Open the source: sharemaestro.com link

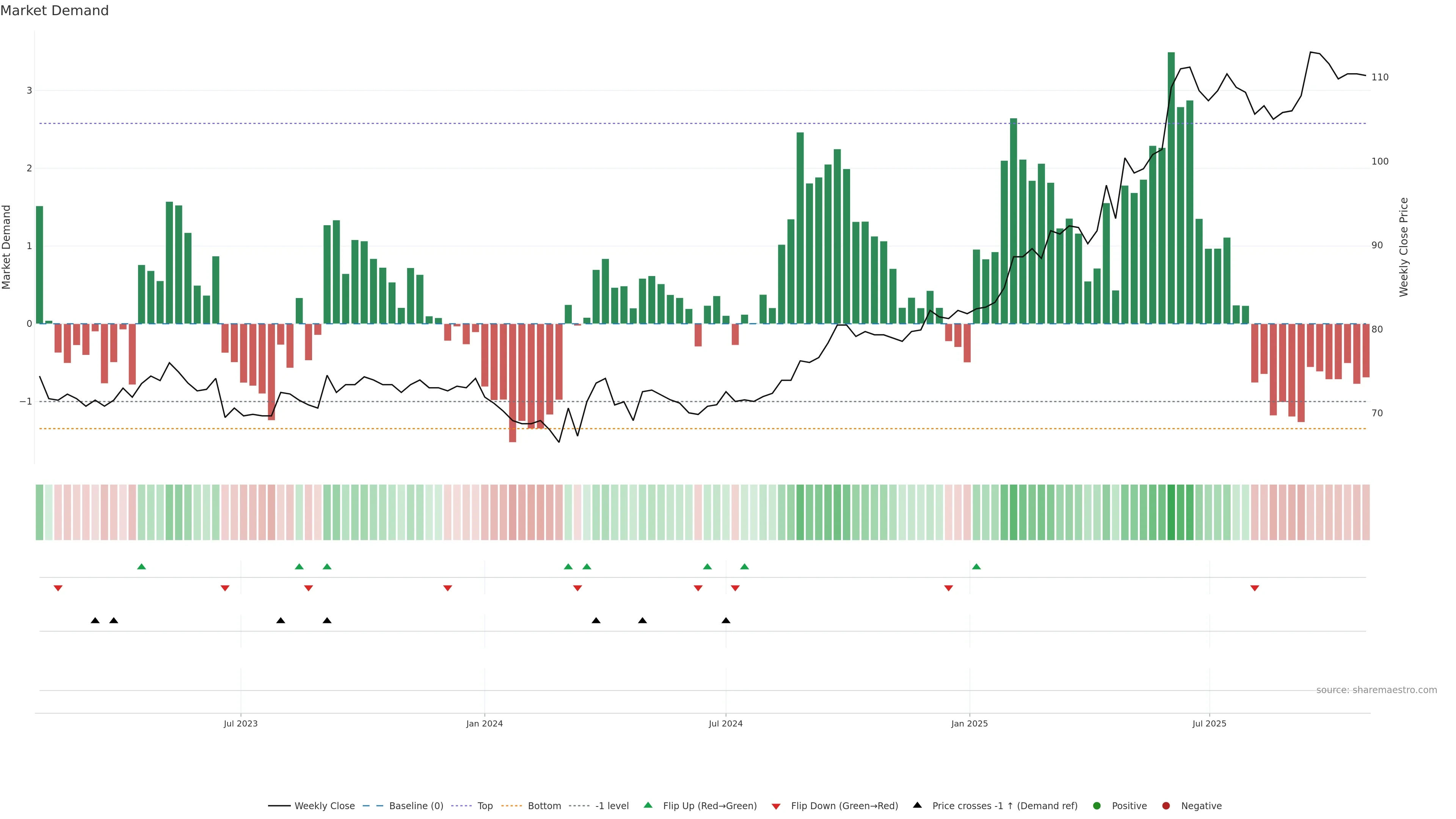click(x=1376, y=690)
